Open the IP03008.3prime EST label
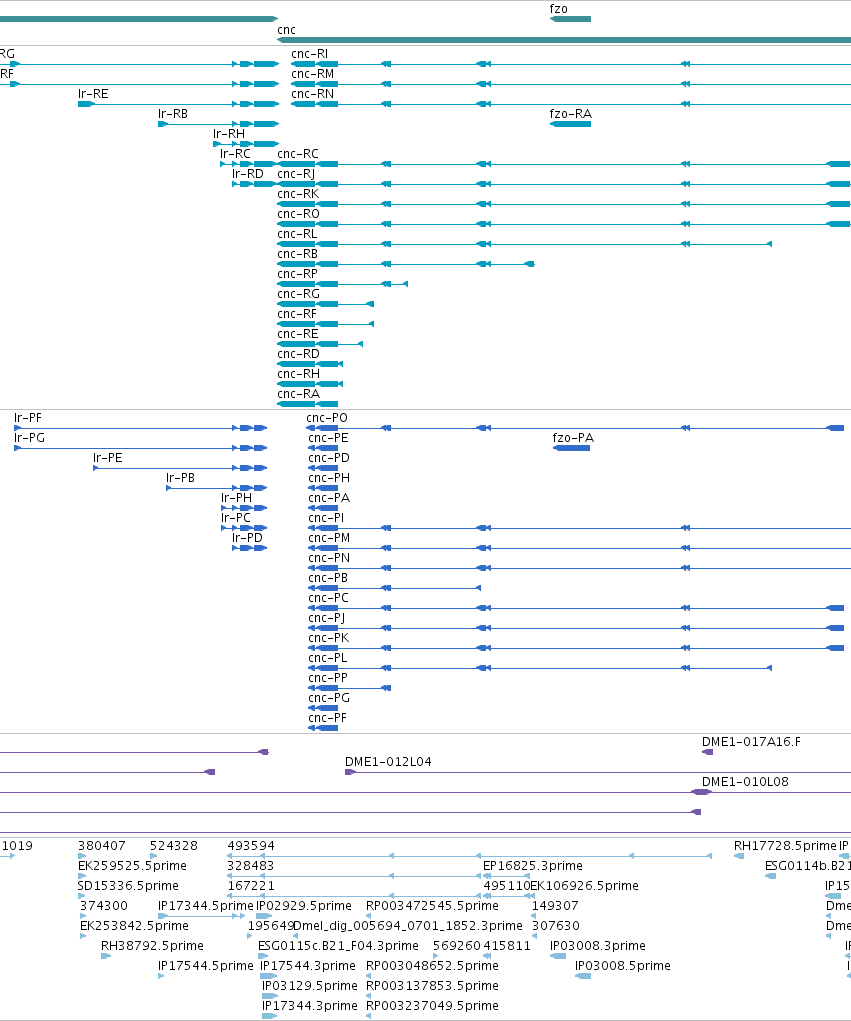This screenshot has height=1021, width=851. [x=598, y=946]
